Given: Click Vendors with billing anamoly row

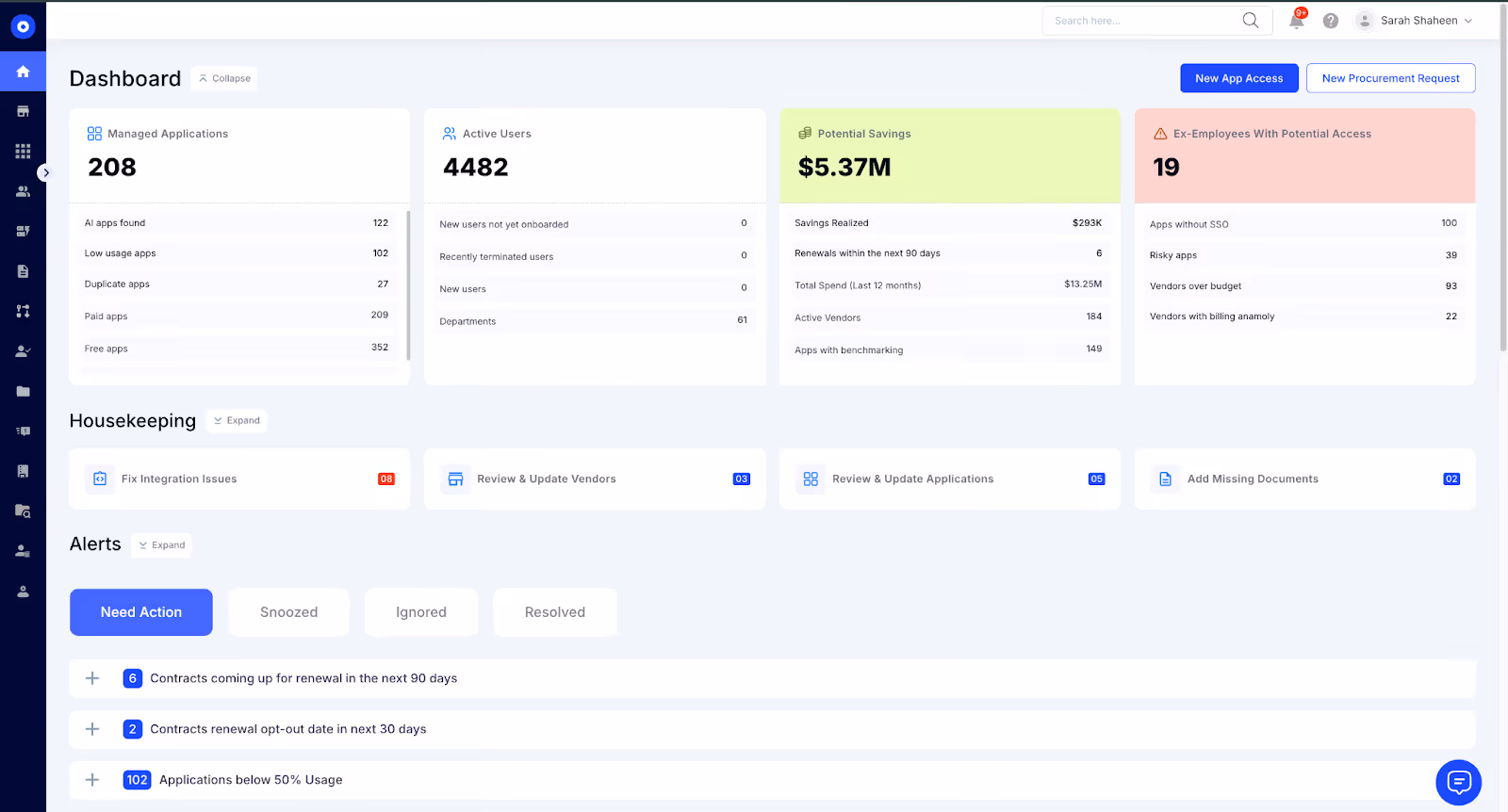Looking at the screenshot, I should 1305,317.
